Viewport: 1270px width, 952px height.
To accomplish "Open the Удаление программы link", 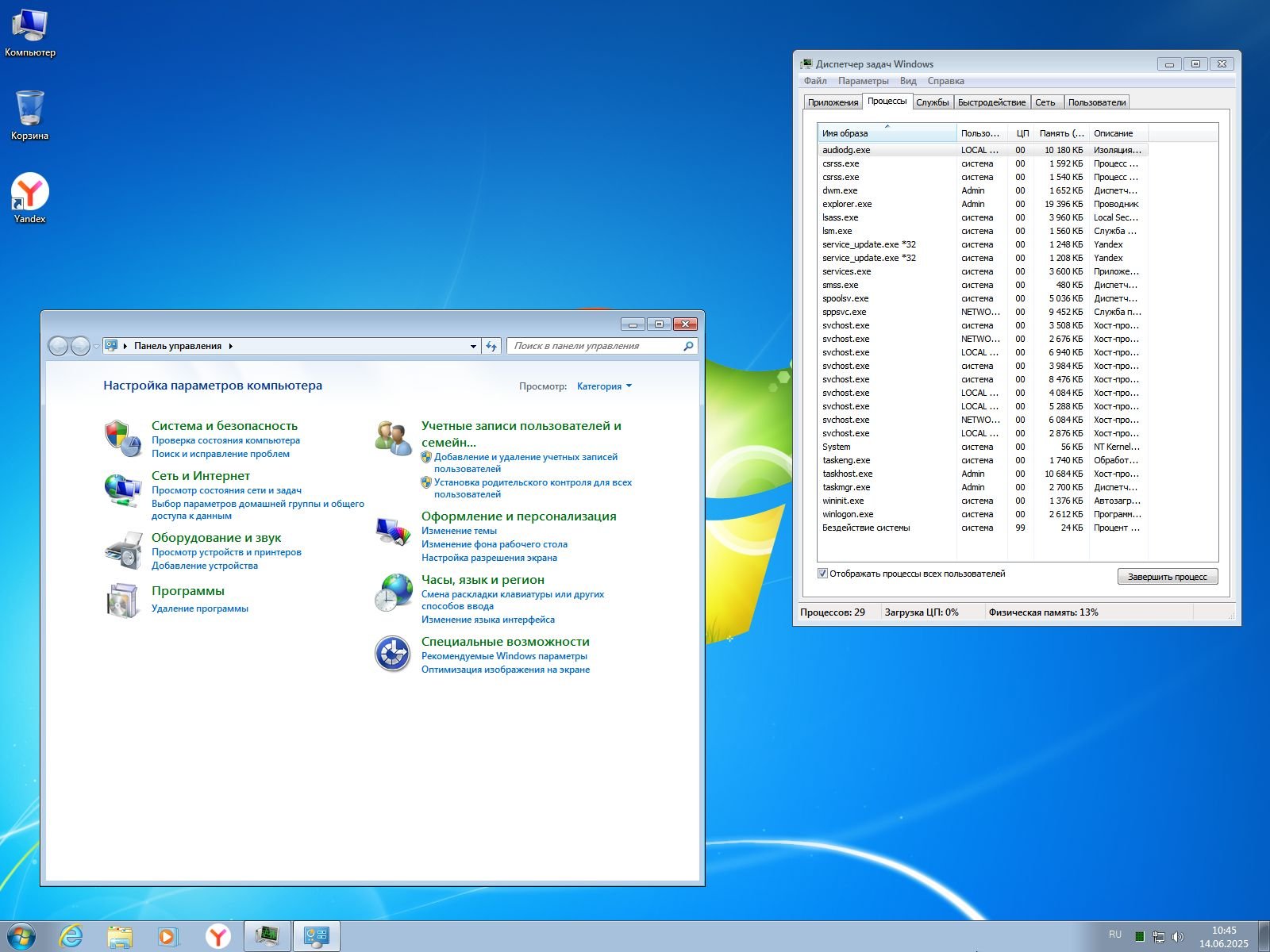I will (200, 608).
